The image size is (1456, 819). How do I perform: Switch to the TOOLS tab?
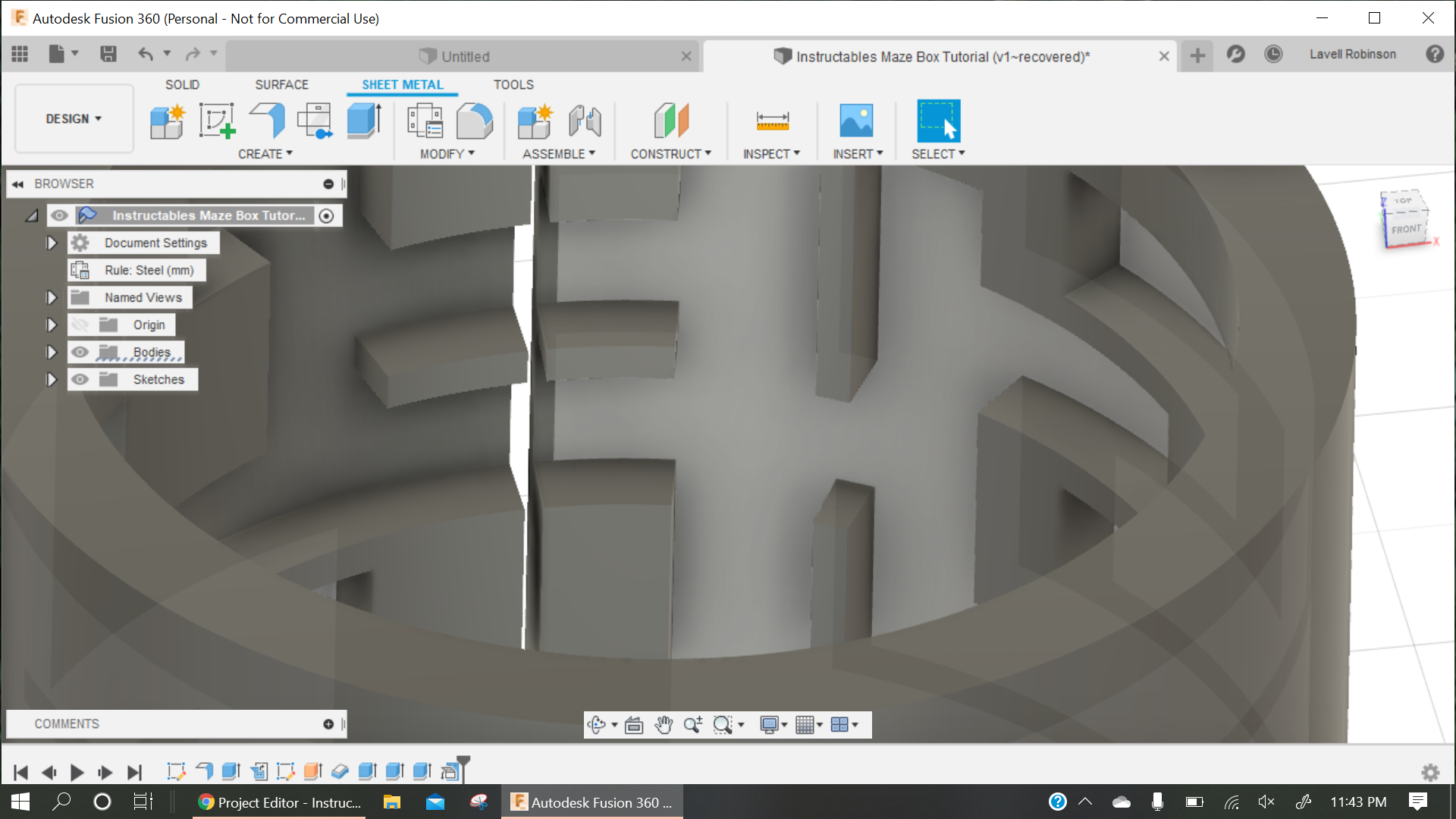(513, 85)
